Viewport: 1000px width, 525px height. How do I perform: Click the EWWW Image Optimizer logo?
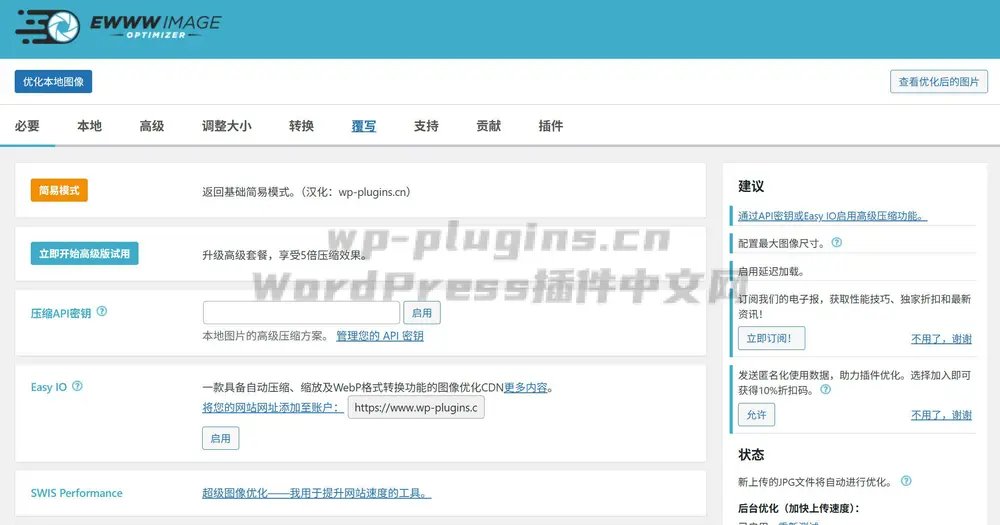[118, 26]
